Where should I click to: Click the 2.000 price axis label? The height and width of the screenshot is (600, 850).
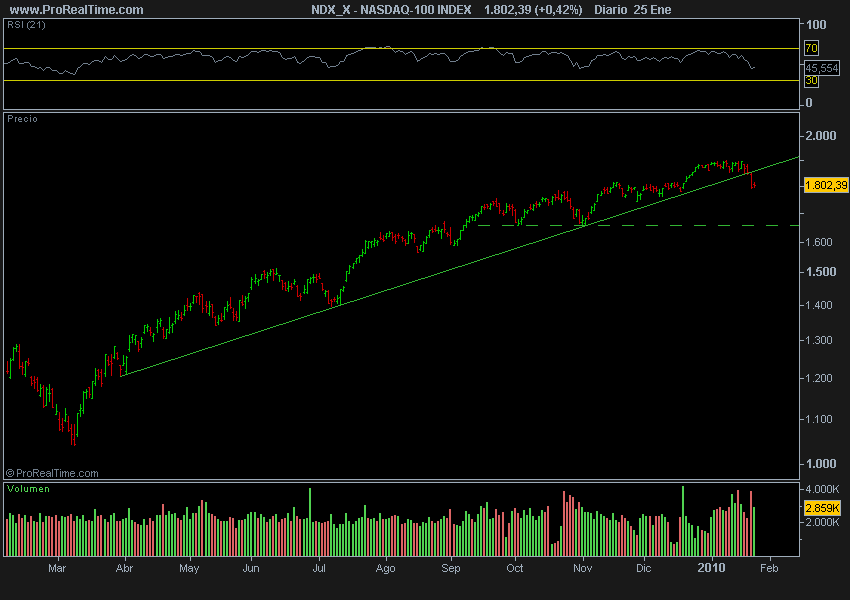pyautogui.click(x=821, y=136)
